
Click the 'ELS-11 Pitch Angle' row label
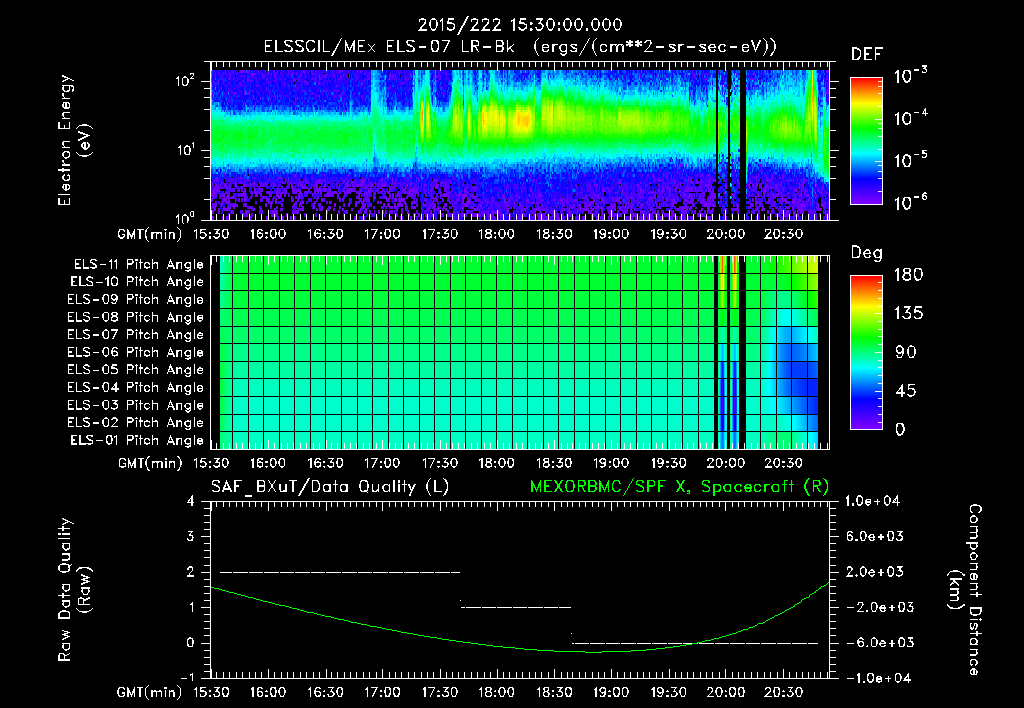[x=138, y=265]
